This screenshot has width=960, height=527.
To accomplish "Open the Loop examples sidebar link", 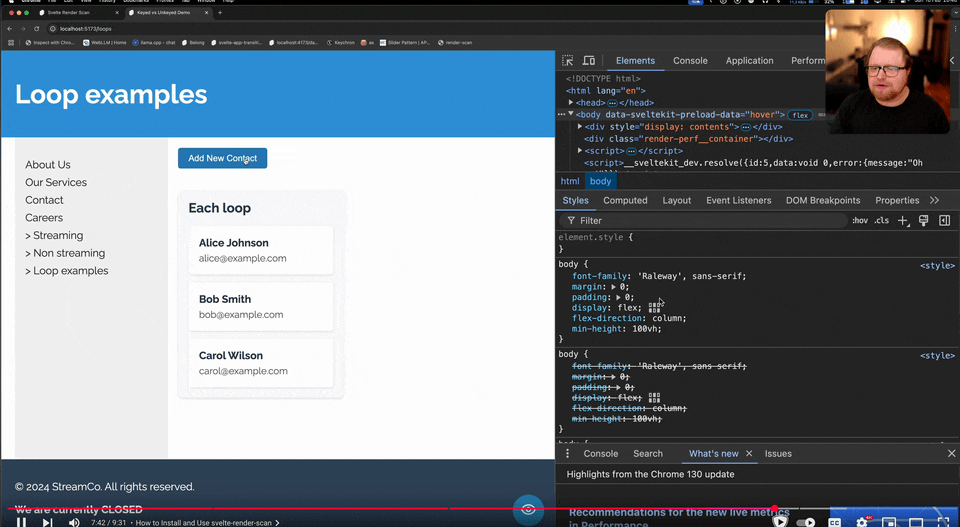I will tap(67, 271).
